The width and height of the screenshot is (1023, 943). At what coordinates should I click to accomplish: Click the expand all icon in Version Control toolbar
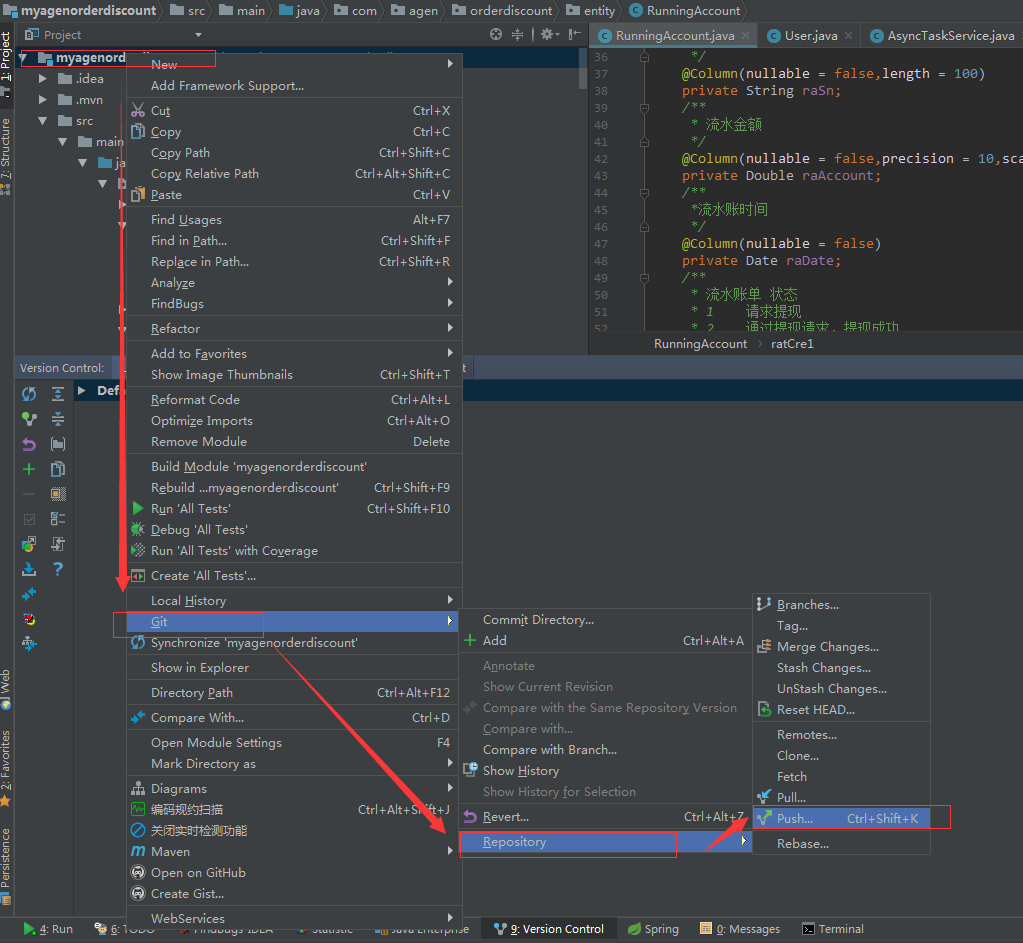coord(58,394)
